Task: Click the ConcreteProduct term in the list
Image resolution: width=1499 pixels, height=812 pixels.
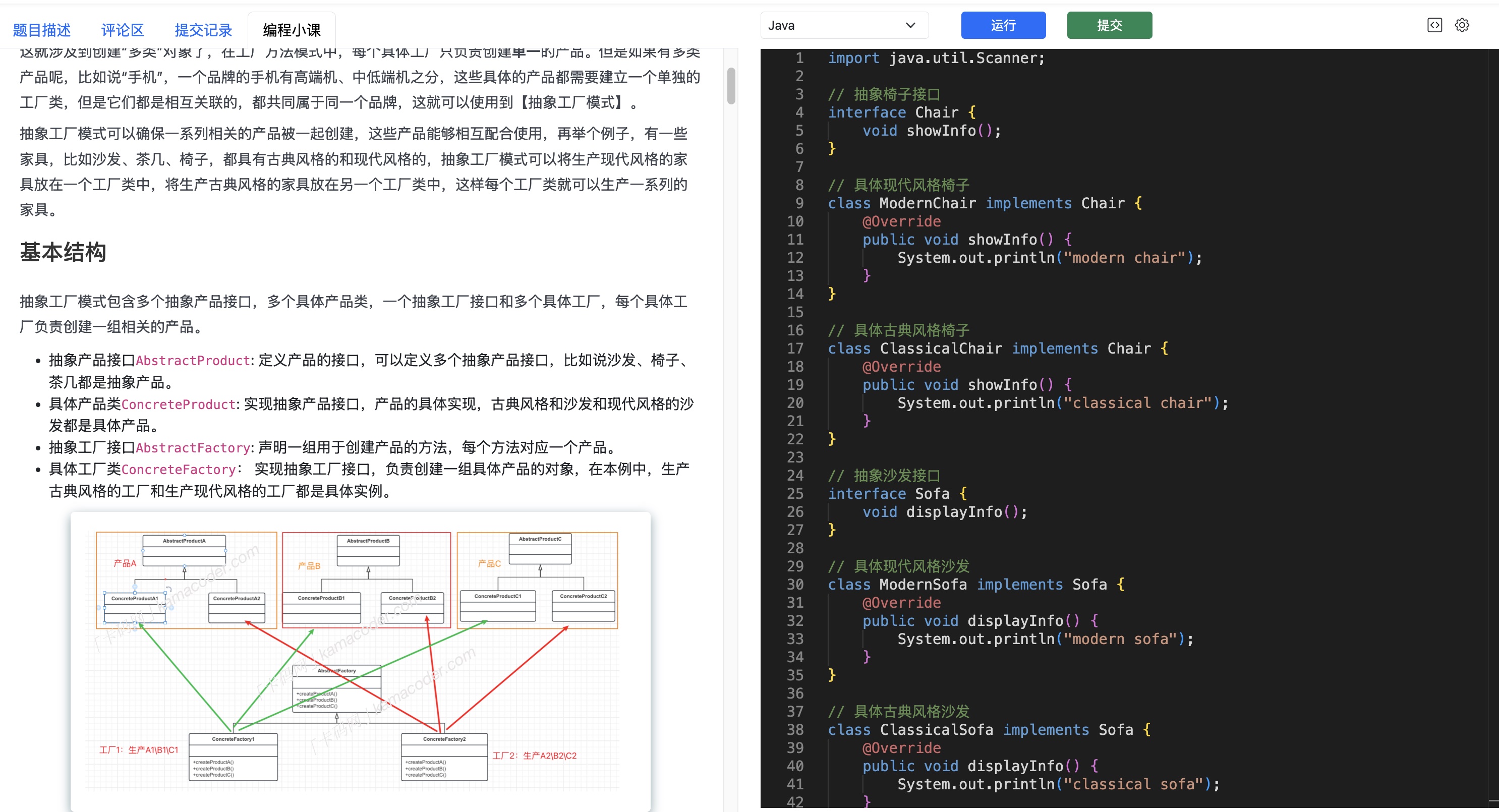Action: [x=178, y=404]
